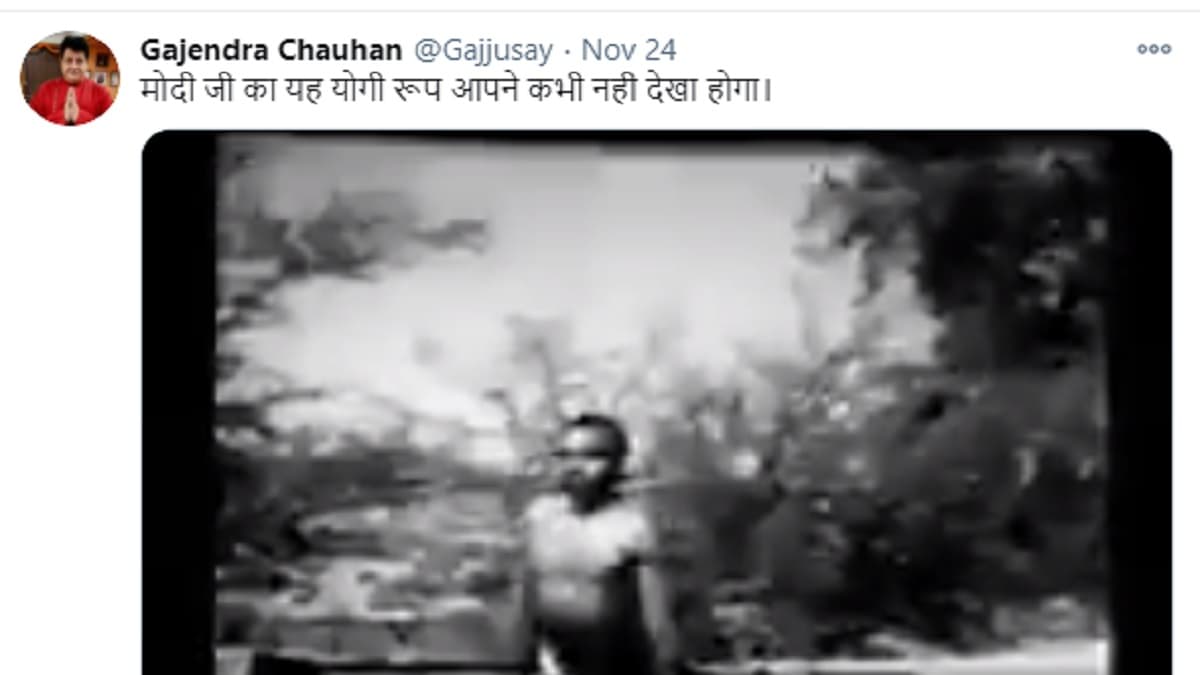Screen dimensions: 1200x675
Task: Click the separator dot before Nov 24
Action: [x=567, y=50]
